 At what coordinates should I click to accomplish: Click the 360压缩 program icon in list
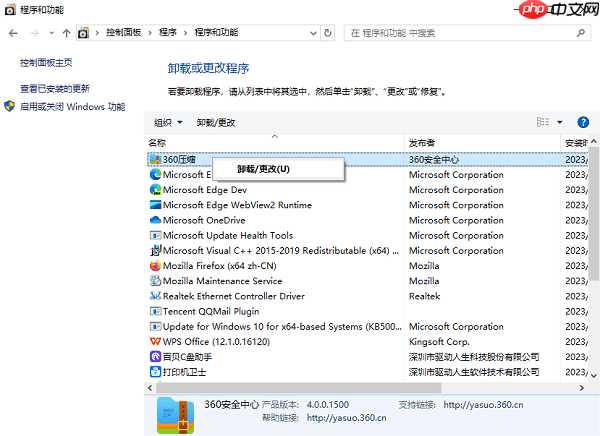(155, 159)
